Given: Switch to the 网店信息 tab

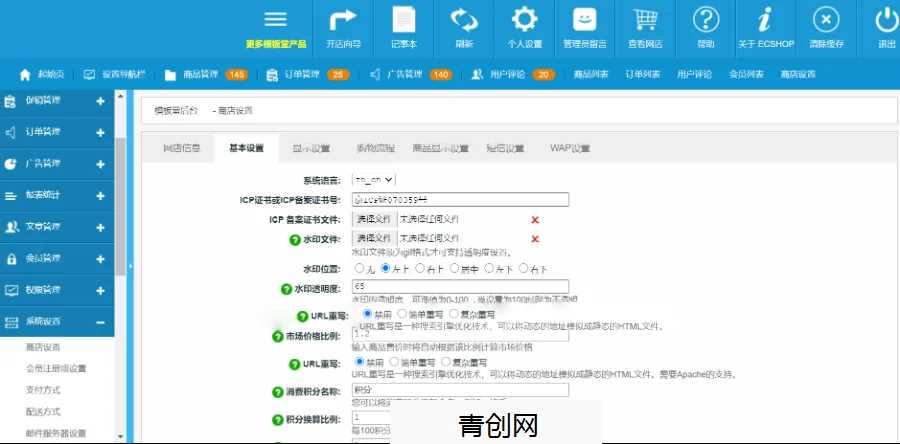Looking at the screenshot, I should point(181,148).
